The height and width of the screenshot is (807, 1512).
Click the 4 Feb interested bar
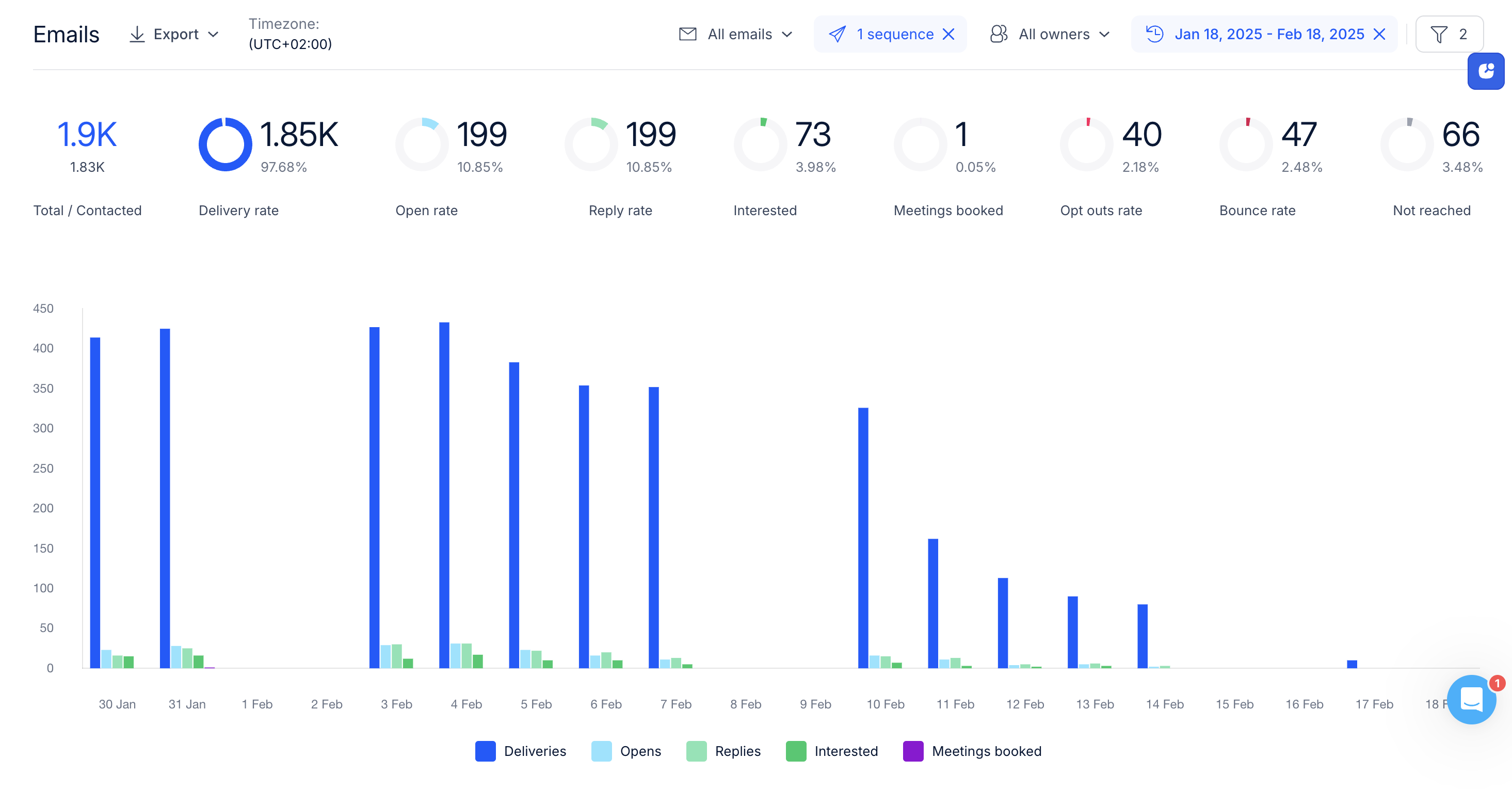[x=478, y=661]
